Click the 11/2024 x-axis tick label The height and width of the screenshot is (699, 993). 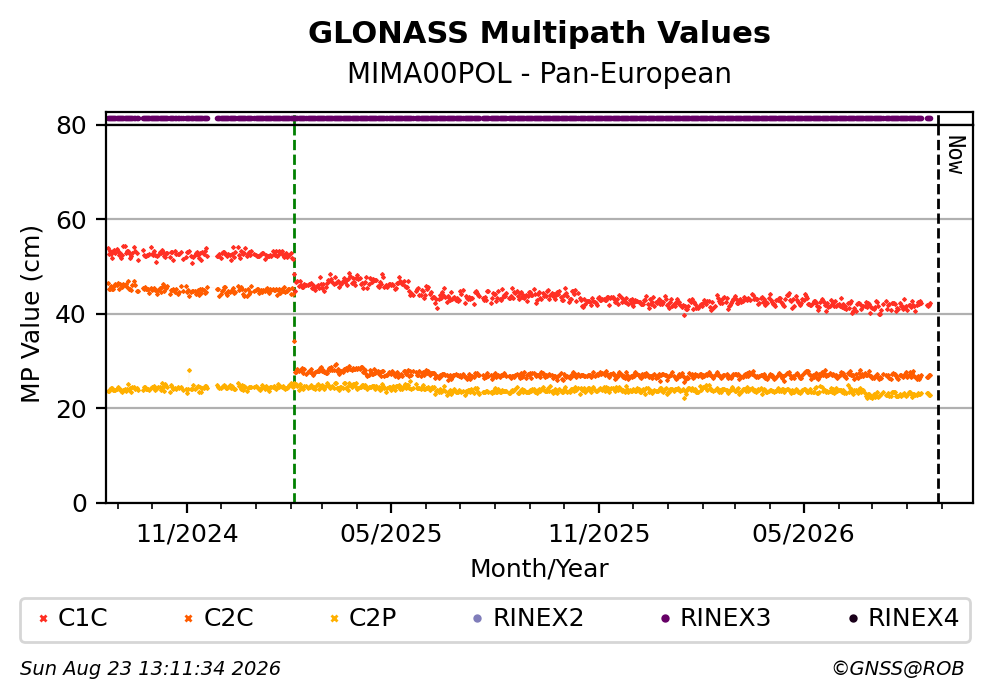187,534
